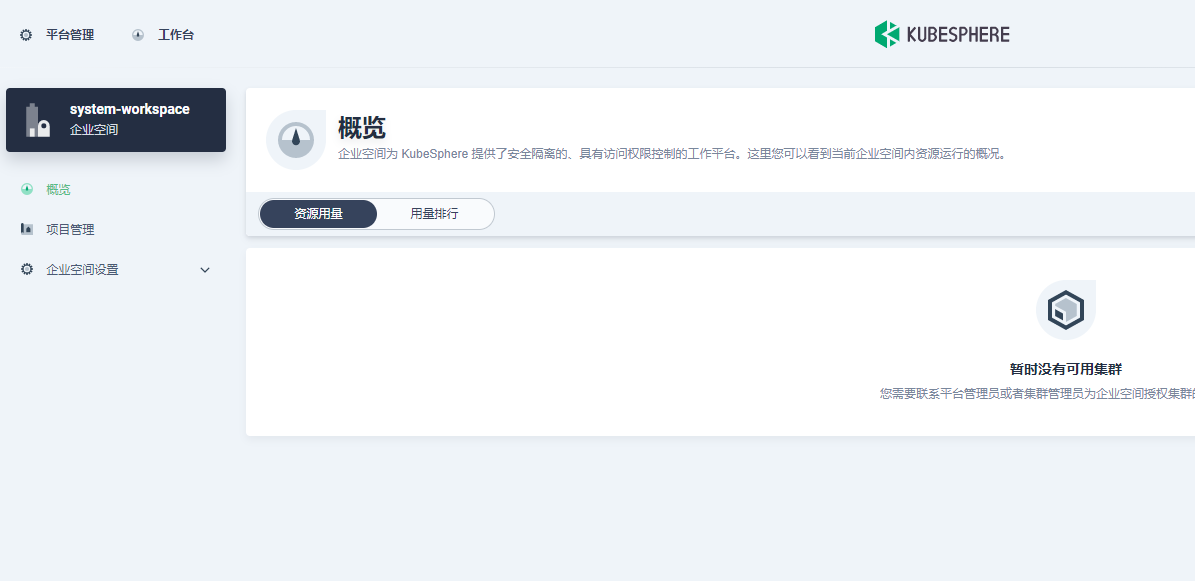Open the system-workspace 企业空间 selector card
The width and height of the screenshot is (1195, 581).
[116, 120]
